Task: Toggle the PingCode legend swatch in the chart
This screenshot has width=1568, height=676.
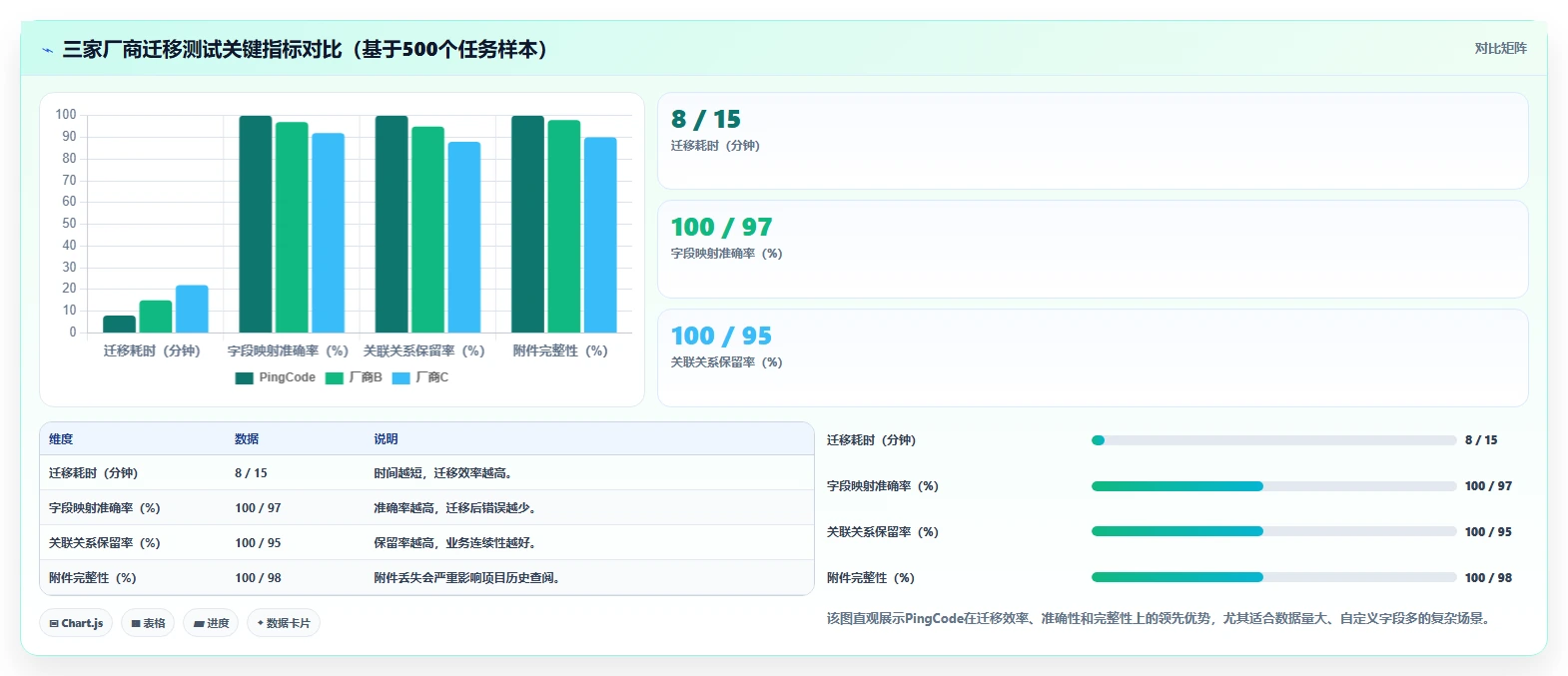Action: point(245,377)
